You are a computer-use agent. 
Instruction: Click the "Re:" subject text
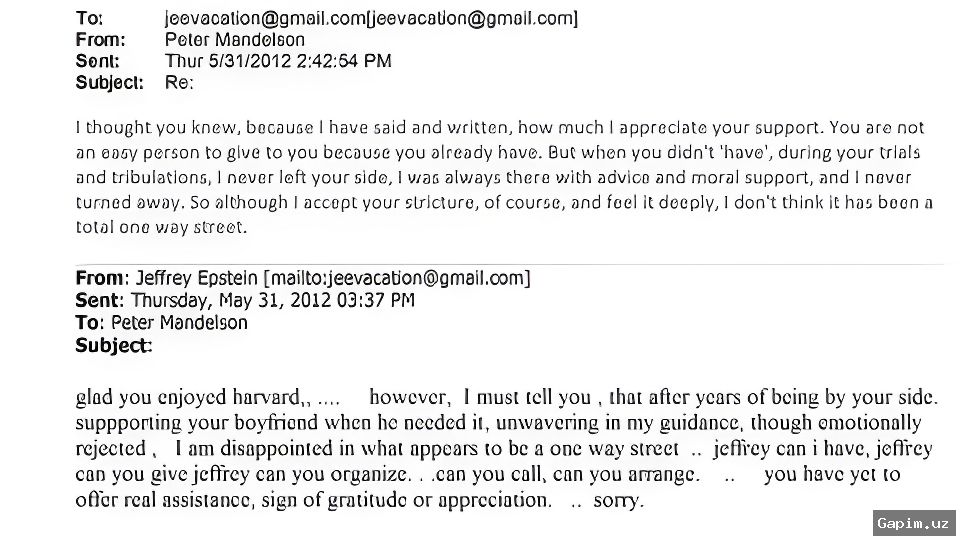179,83
